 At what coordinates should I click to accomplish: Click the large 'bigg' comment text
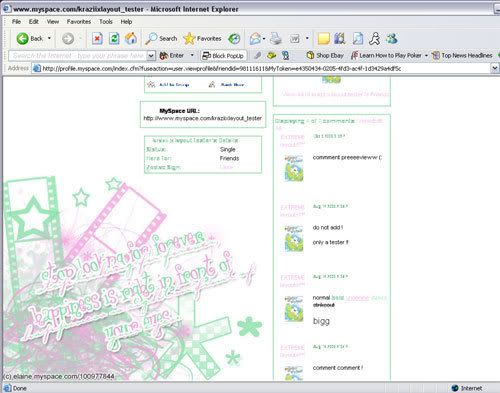pyautogui.click(x=321, y=321)
